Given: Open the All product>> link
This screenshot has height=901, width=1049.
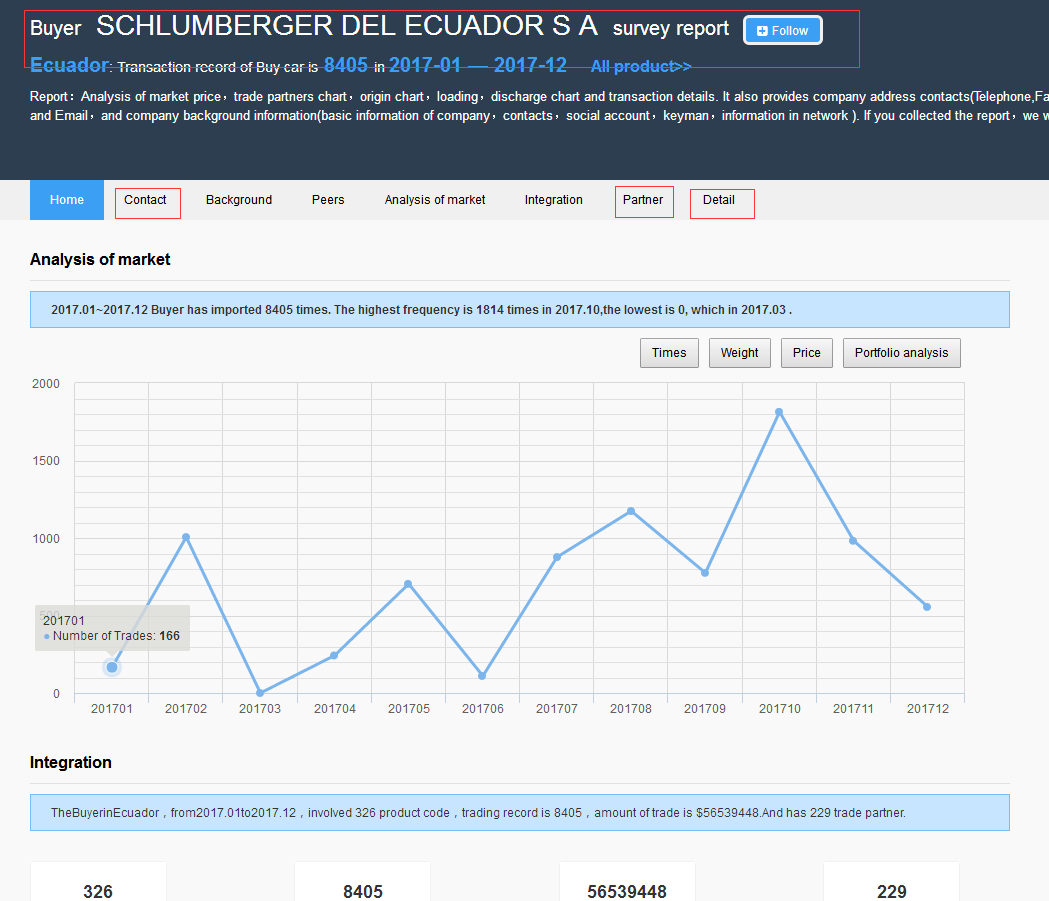Looking at the screenshot, I should pos(641,67).
